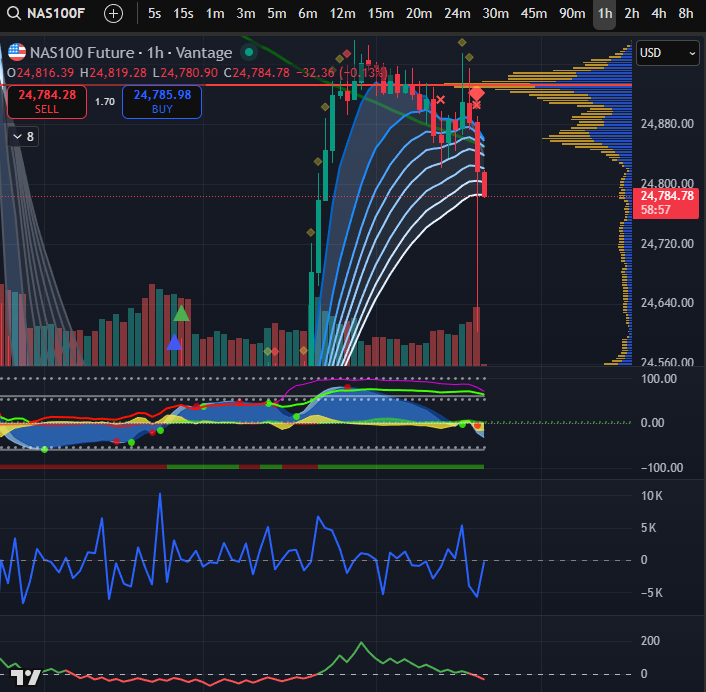The width and height of the screenshot is (706, 692).
Task: Click the high price value H24,819.28
Action: coord(113,73)
